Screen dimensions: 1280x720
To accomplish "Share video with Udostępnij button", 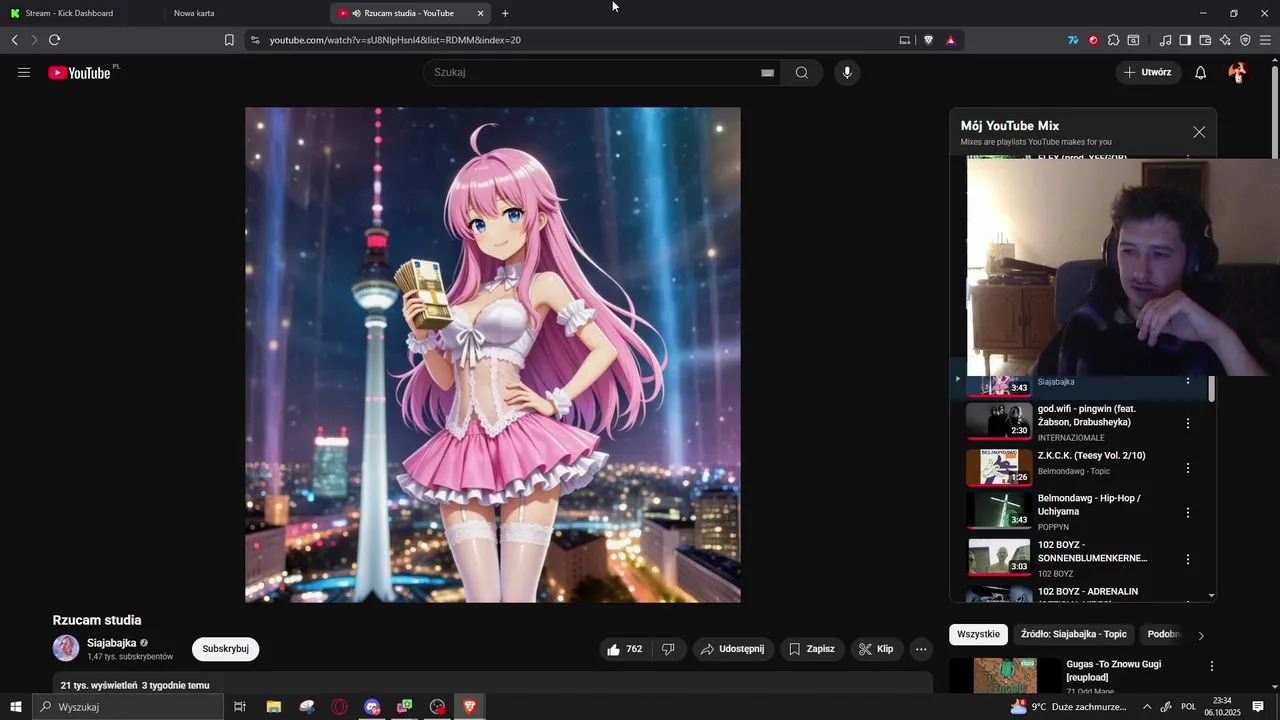I will point(733,649).
